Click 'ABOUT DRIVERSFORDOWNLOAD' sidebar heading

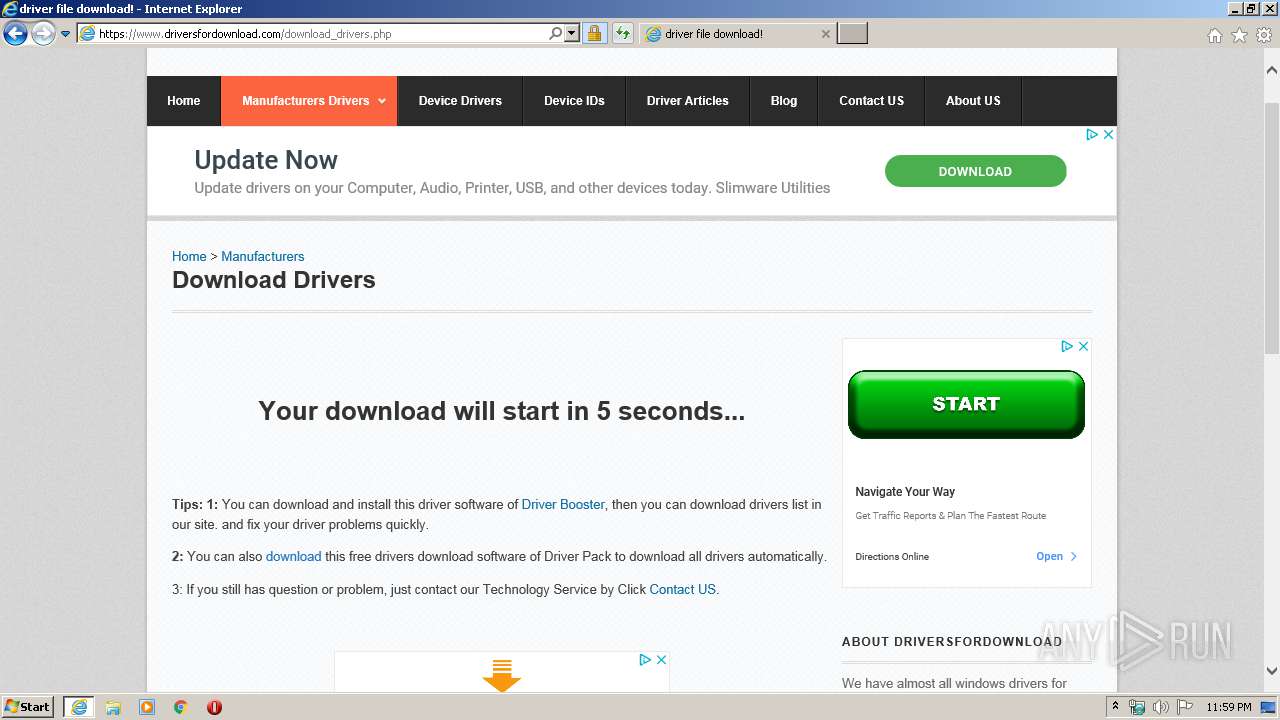coord(952,642)
